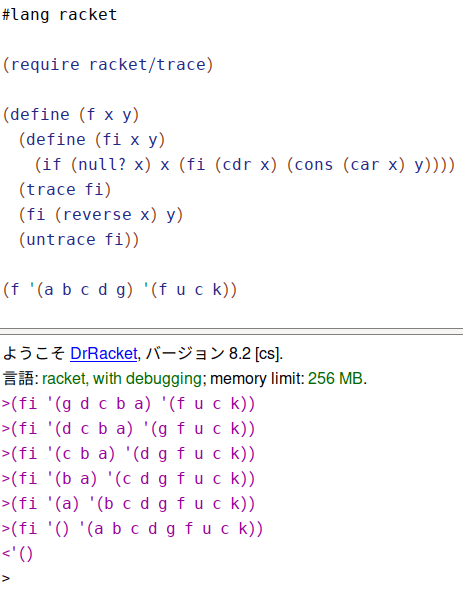Place cursor on the #lang racket line
The image size is (463, 597).
point(59,15)
